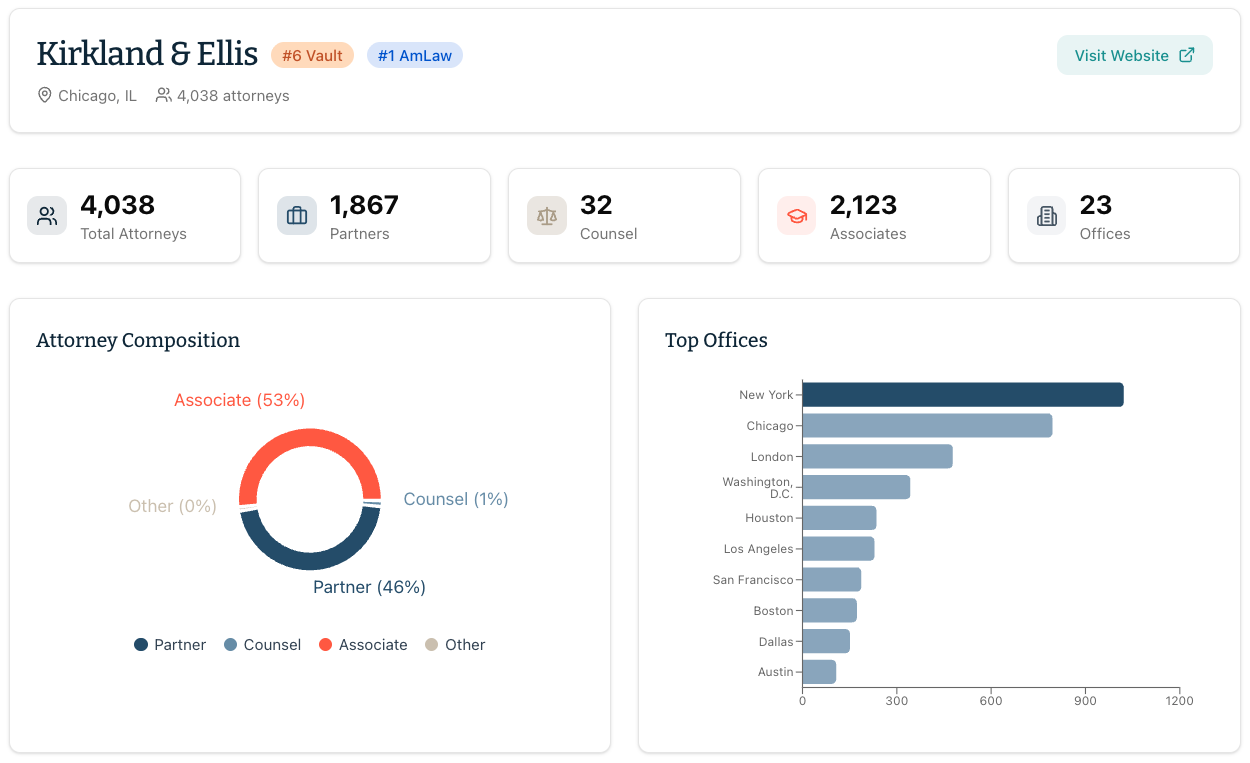Click the Offices building icon
The image size is (1250, 763).
pos(1047,216)
